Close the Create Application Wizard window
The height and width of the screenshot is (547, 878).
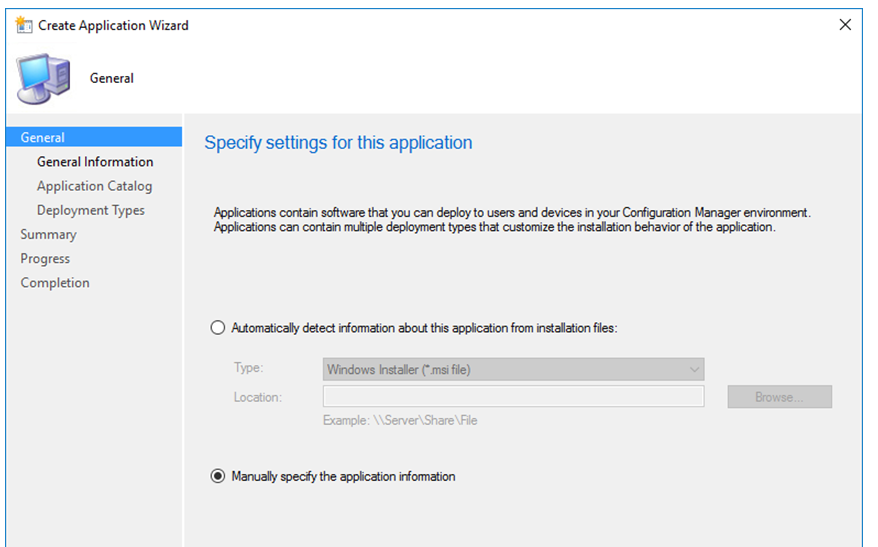point(845,25)
